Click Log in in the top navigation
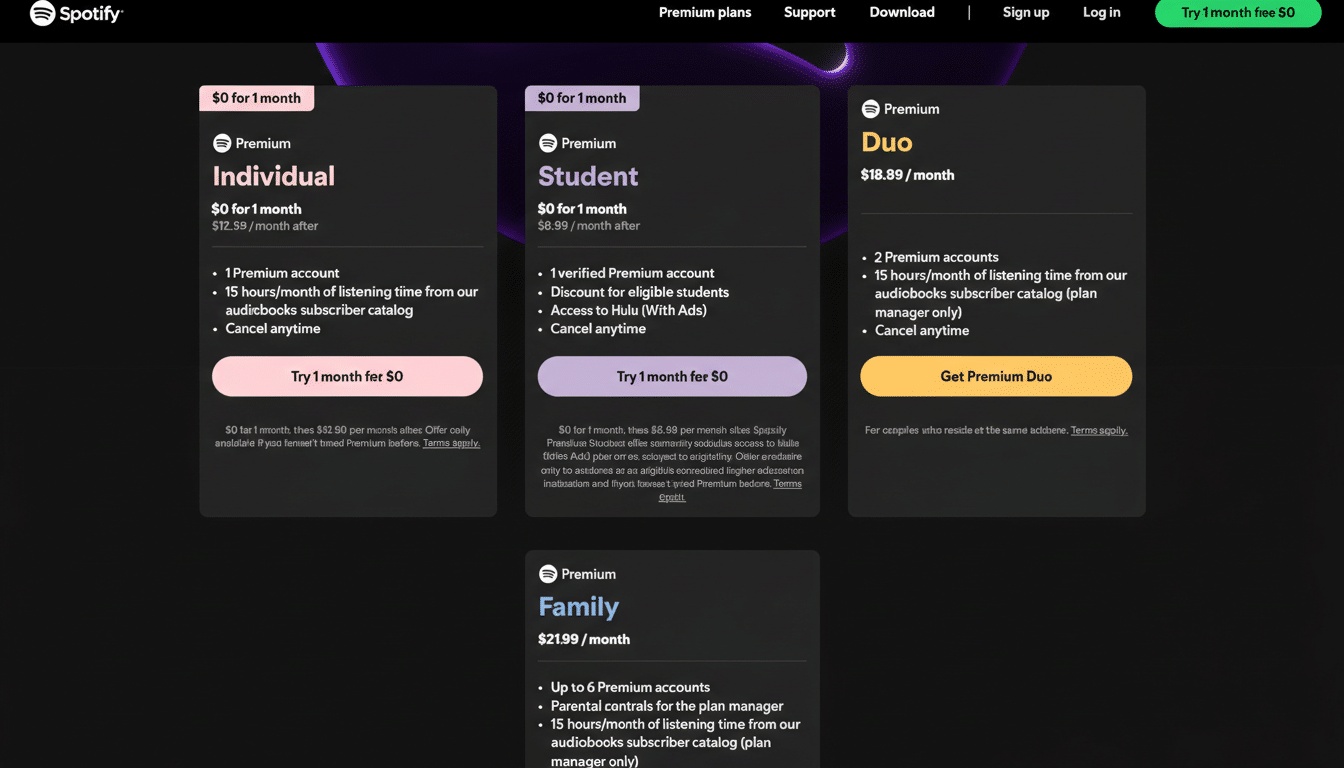The image size is (1344, 768). click(1101, 13)
